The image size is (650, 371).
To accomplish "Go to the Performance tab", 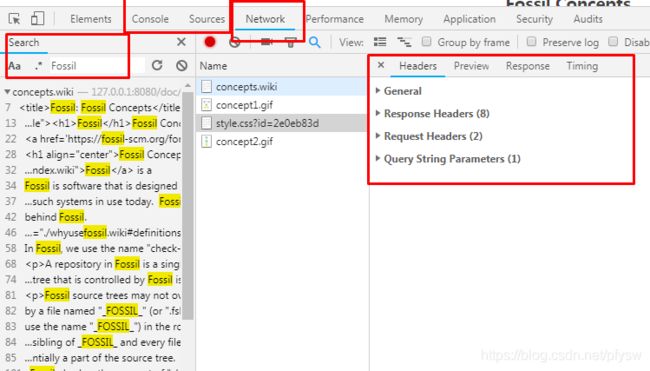I will (335, 19).
